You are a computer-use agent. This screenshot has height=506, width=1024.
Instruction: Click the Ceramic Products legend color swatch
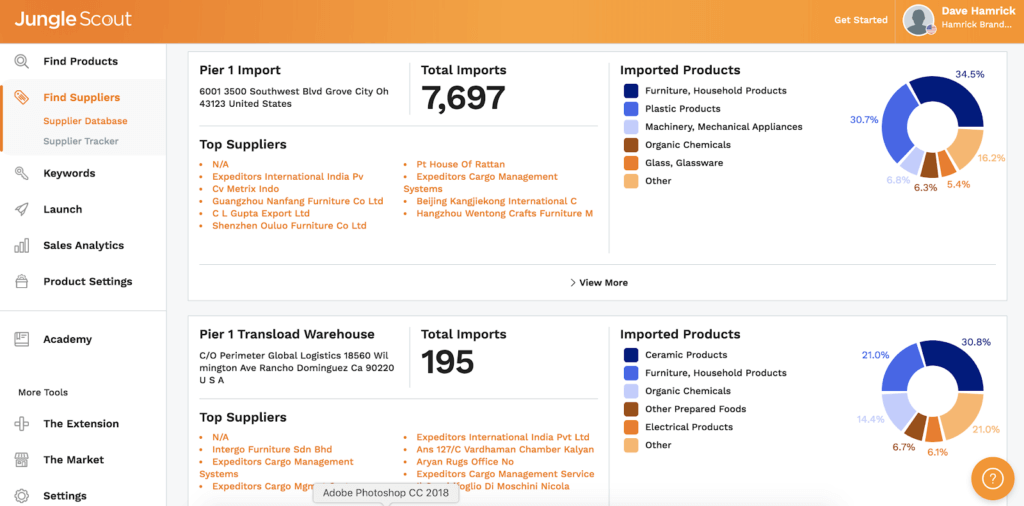click(631, 355)
